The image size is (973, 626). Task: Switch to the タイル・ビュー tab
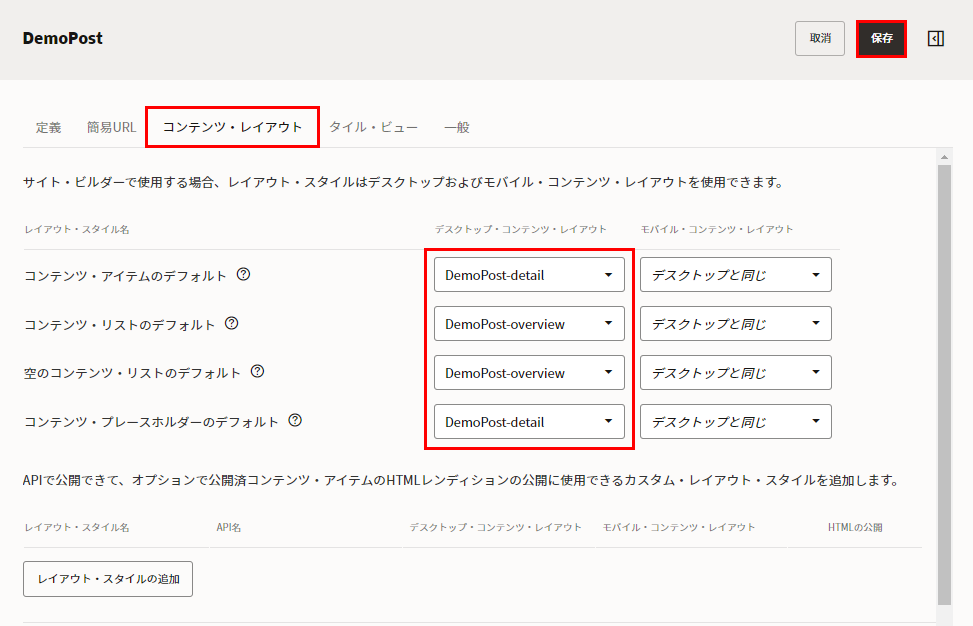pos(375,127)
